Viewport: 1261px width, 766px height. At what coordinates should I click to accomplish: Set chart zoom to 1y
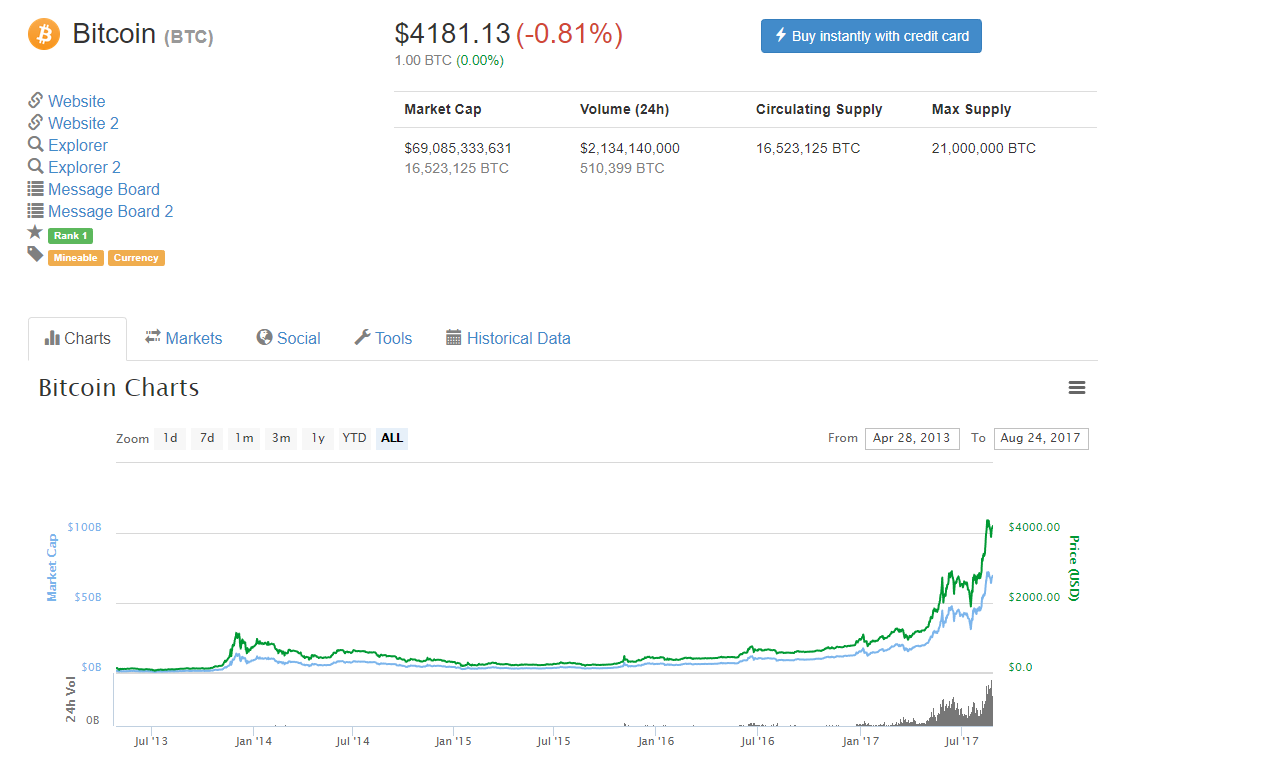(318, 438)
